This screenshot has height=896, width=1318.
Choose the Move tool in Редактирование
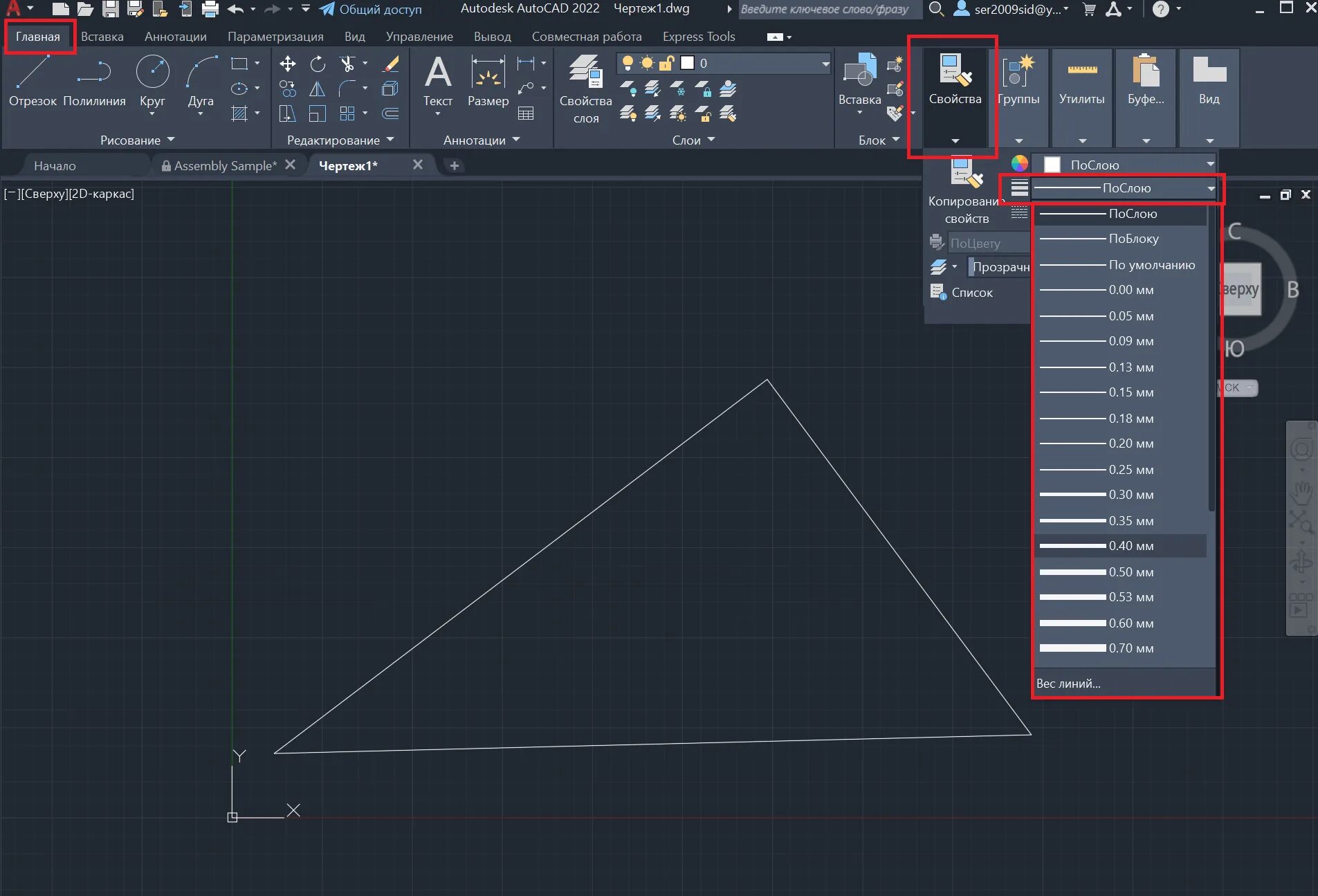(x=288, y=64)
